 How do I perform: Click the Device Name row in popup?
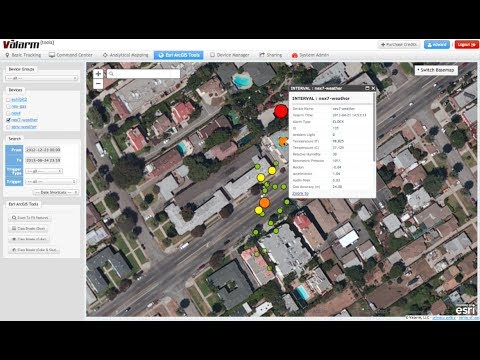(332, 109)
